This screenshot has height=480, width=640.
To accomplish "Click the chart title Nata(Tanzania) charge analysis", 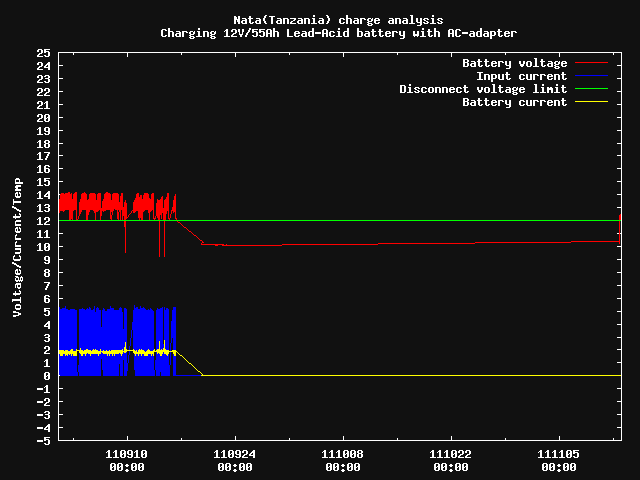I will (338, 20).
